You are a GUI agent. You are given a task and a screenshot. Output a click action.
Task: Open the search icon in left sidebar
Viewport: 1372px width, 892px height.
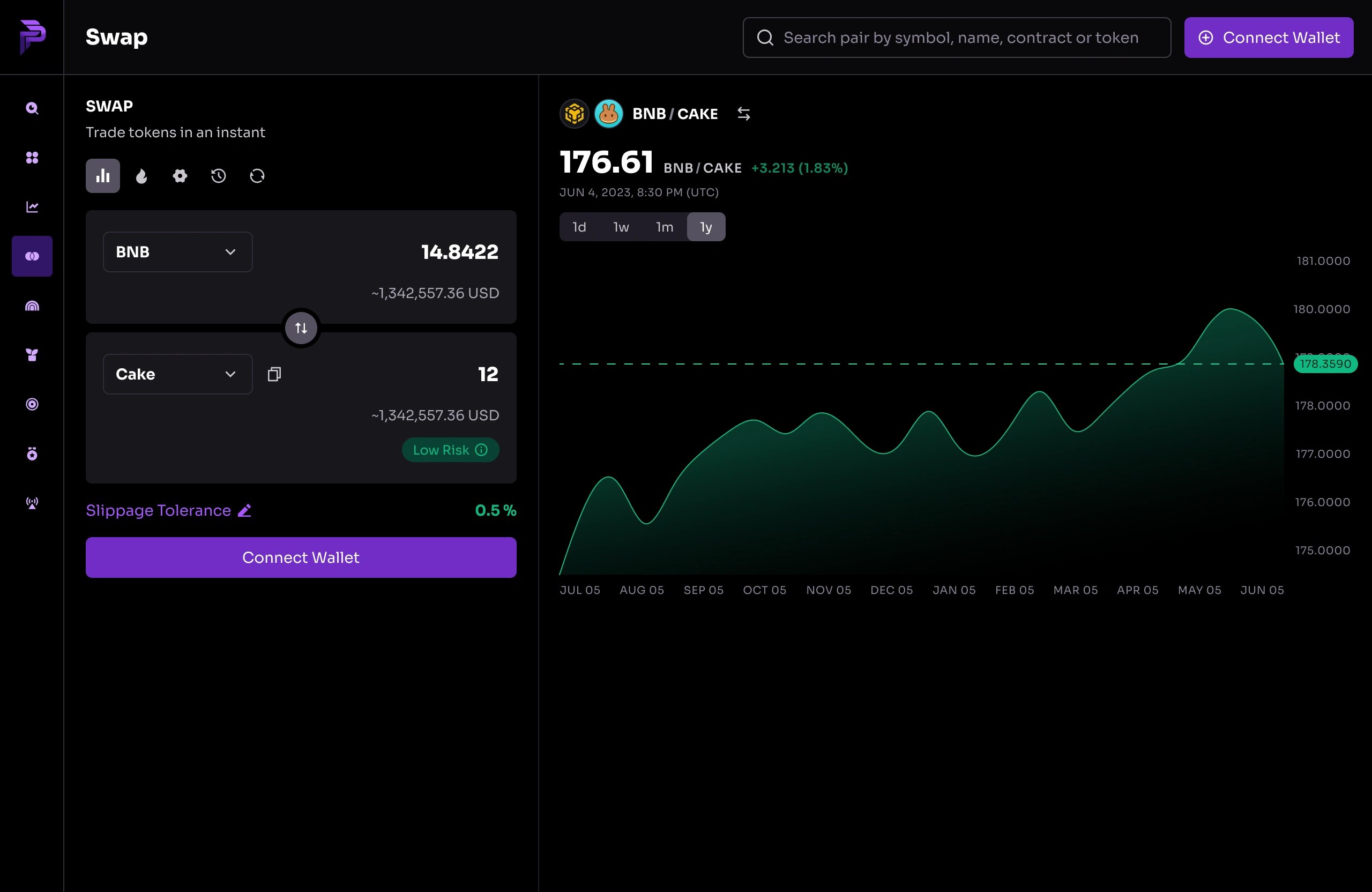[32, 108]
